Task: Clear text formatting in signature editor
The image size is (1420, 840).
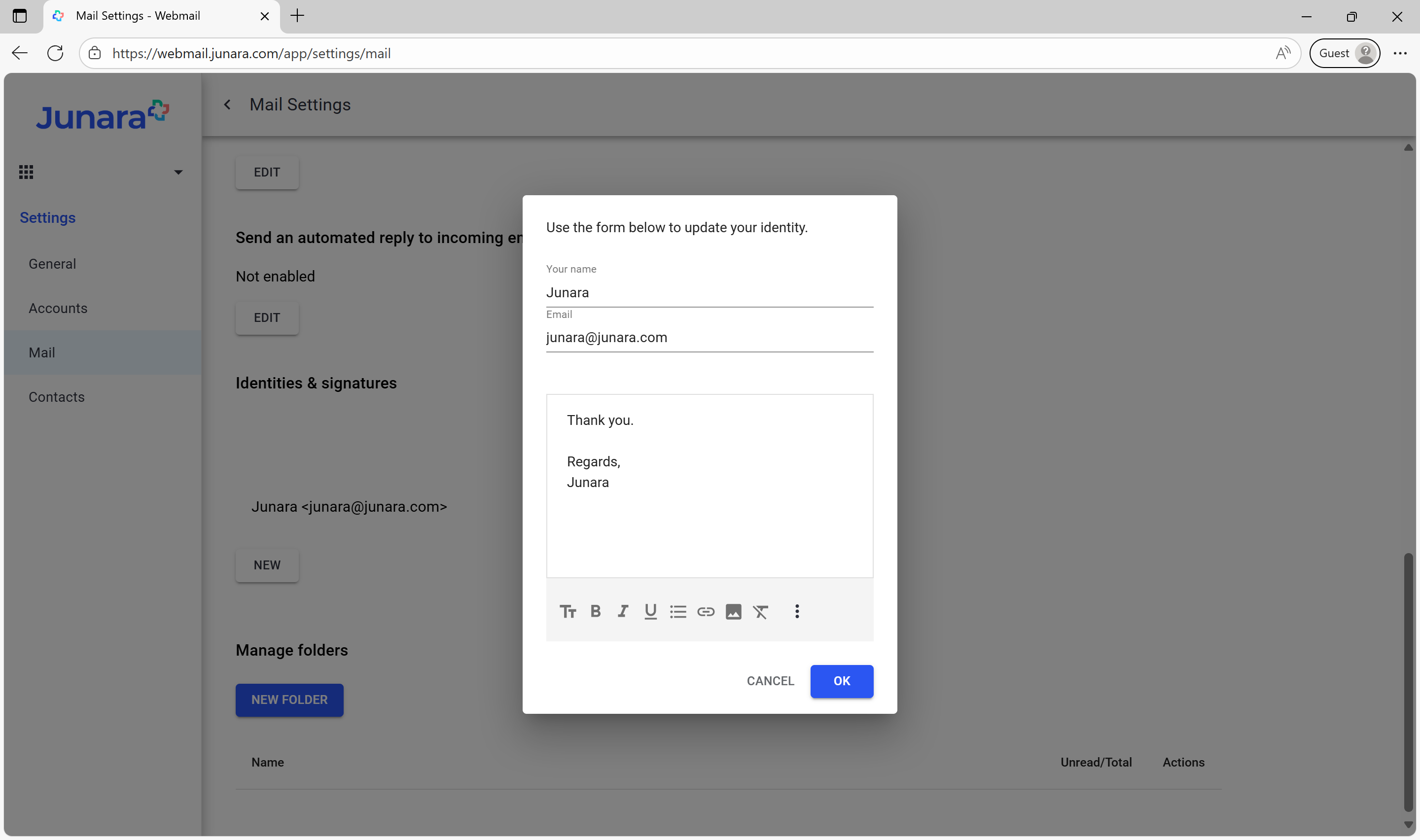Action: tap(761, 611)
